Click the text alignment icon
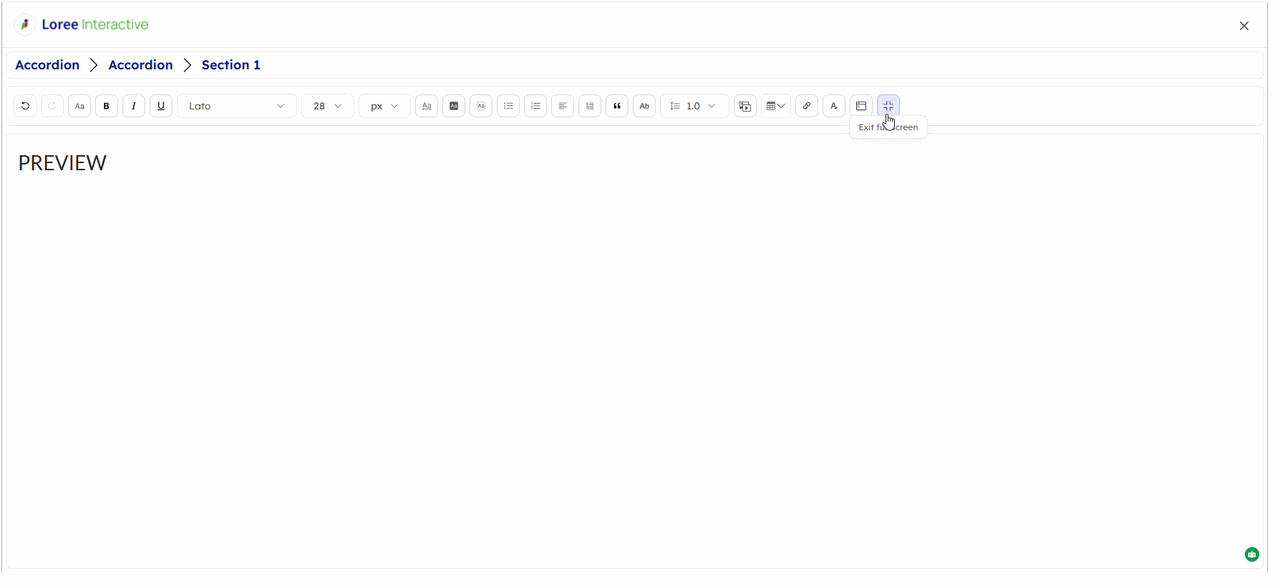This screenshot has width=1280, height=588. click(x=562, y=106)
